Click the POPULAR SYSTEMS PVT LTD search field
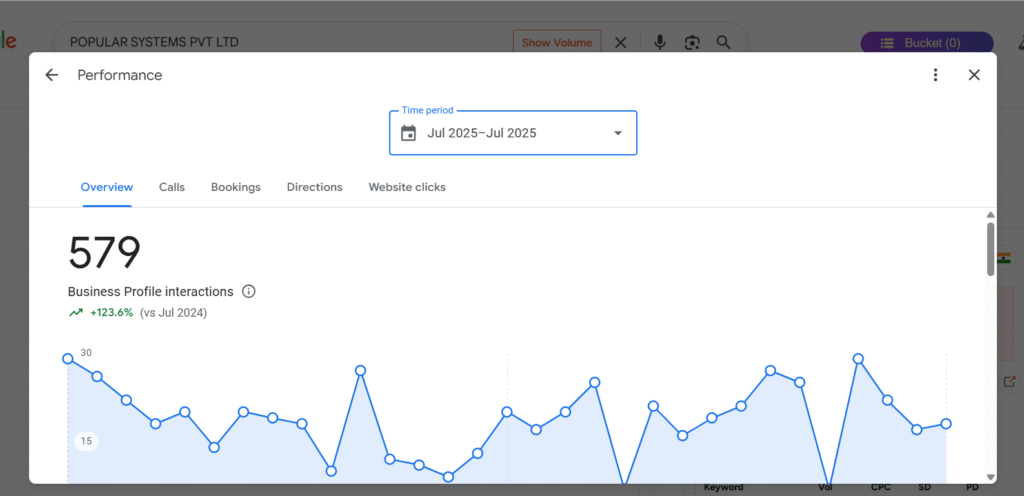 tap(280, 43)
